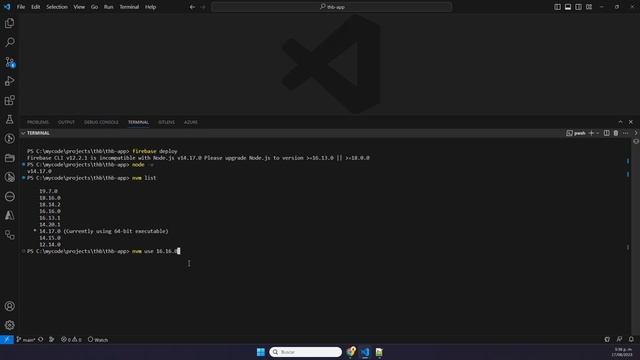Open the Azure 'A' icon view
Image resolution: width=640 pixels, height=360 pixels.
9,216
